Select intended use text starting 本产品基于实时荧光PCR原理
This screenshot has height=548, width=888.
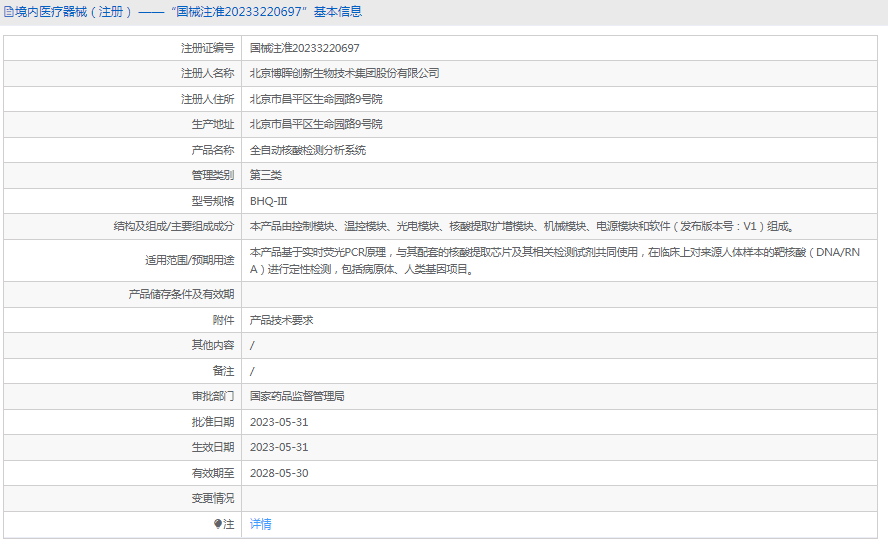555,260
